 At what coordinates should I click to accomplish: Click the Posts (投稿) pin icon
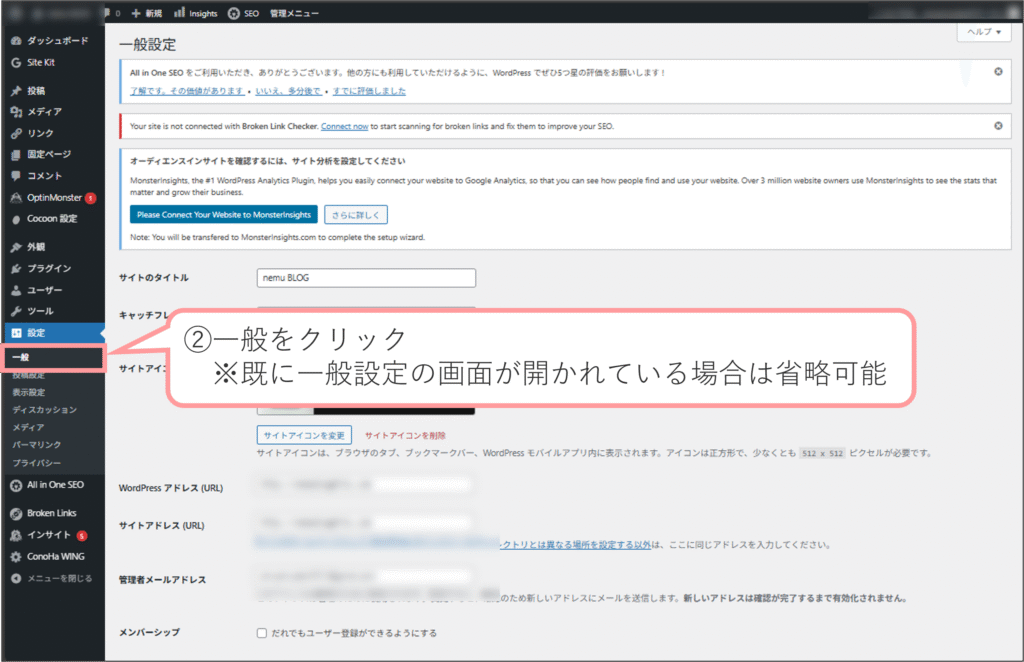[x=16, y=91]
